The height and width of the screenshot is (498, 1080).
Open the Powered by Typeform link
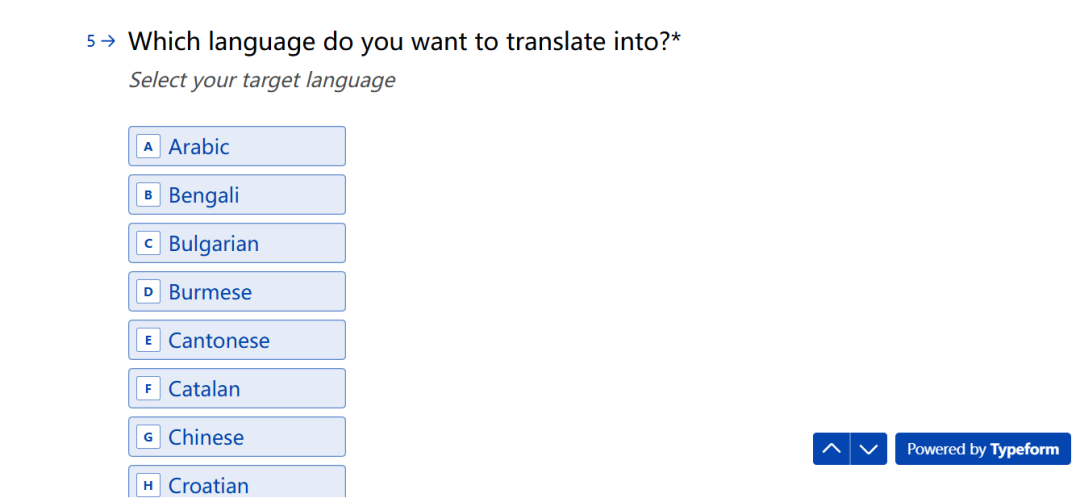coord(982,449)
